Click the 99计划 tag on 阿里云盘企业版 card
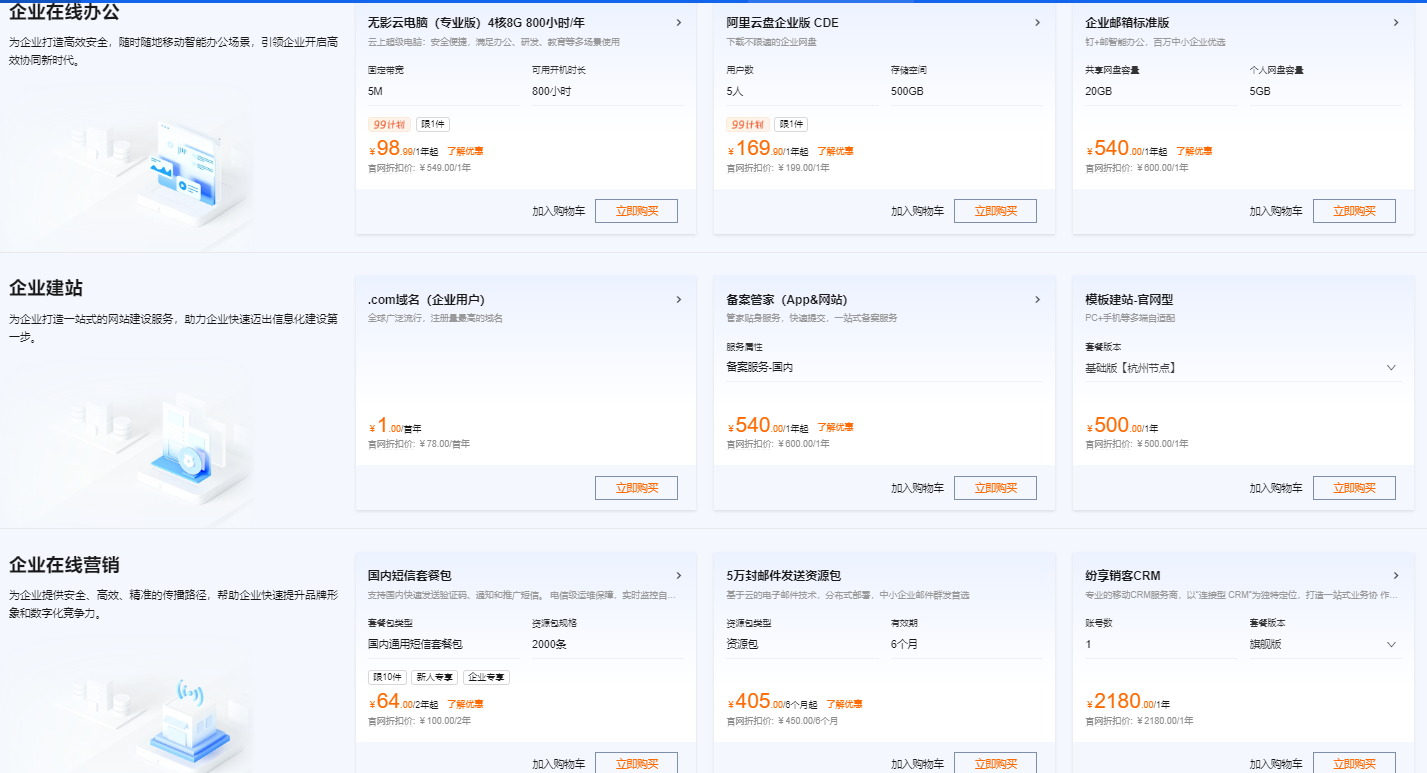1427x773 pixels. (x=748, y=125)
